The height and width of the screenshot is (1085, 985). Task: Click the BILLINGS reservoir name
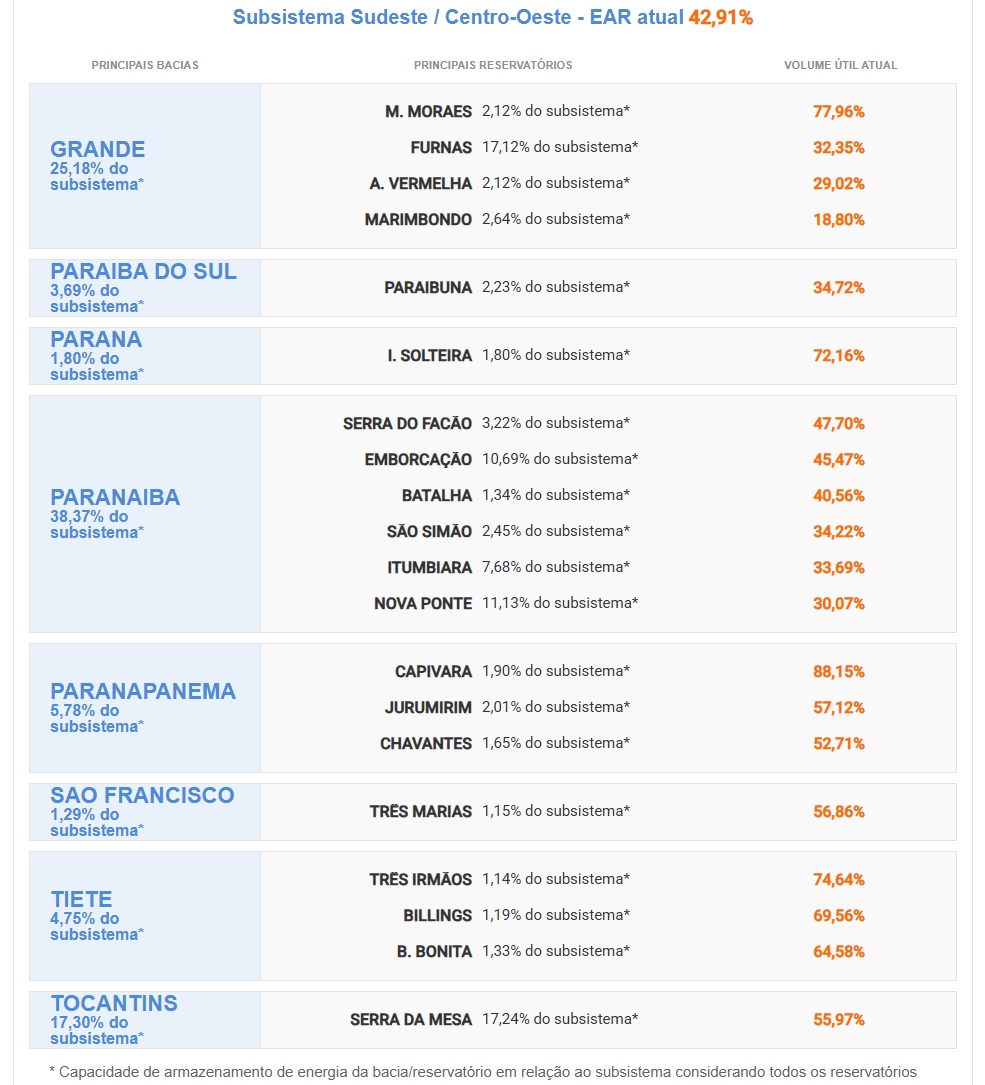438,916
